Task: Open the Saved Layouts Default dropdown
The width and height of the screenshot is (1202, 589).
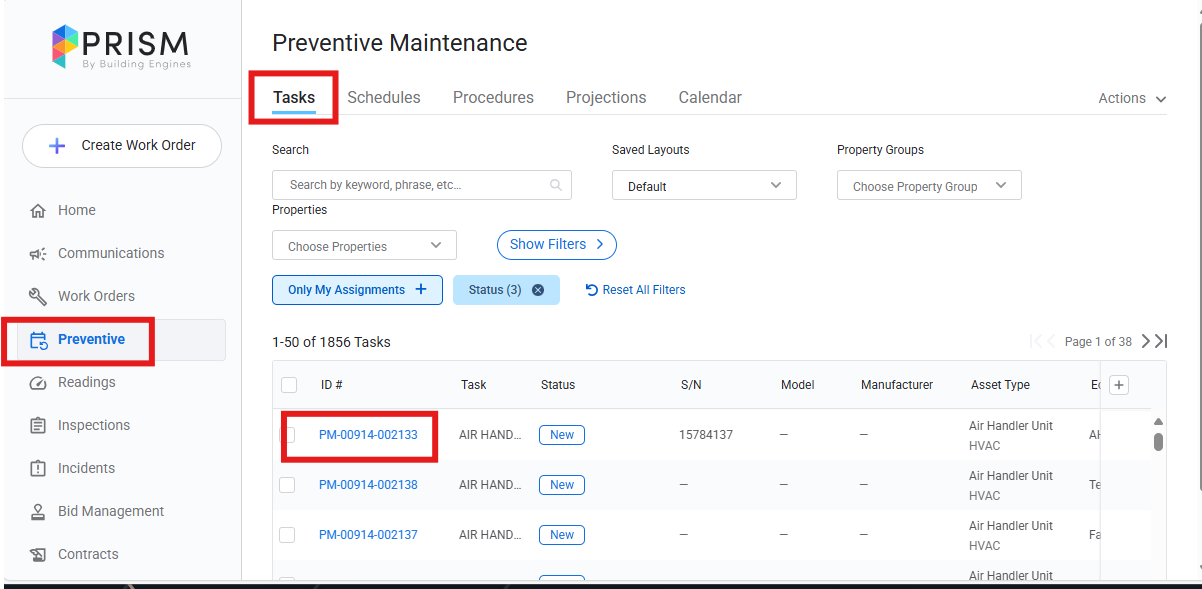Action: pyautogui.click(x=704, y=186)
